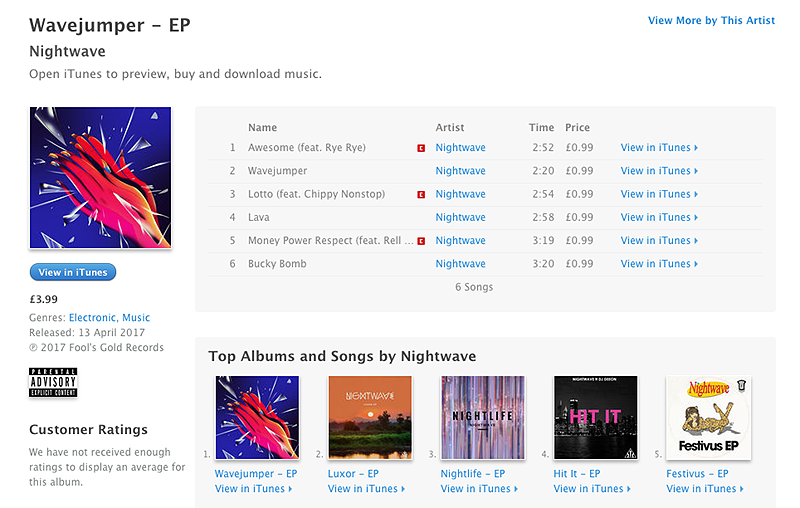Click explicit badge on Lotto track
The image size is (800, 508).
coord(421,194)
